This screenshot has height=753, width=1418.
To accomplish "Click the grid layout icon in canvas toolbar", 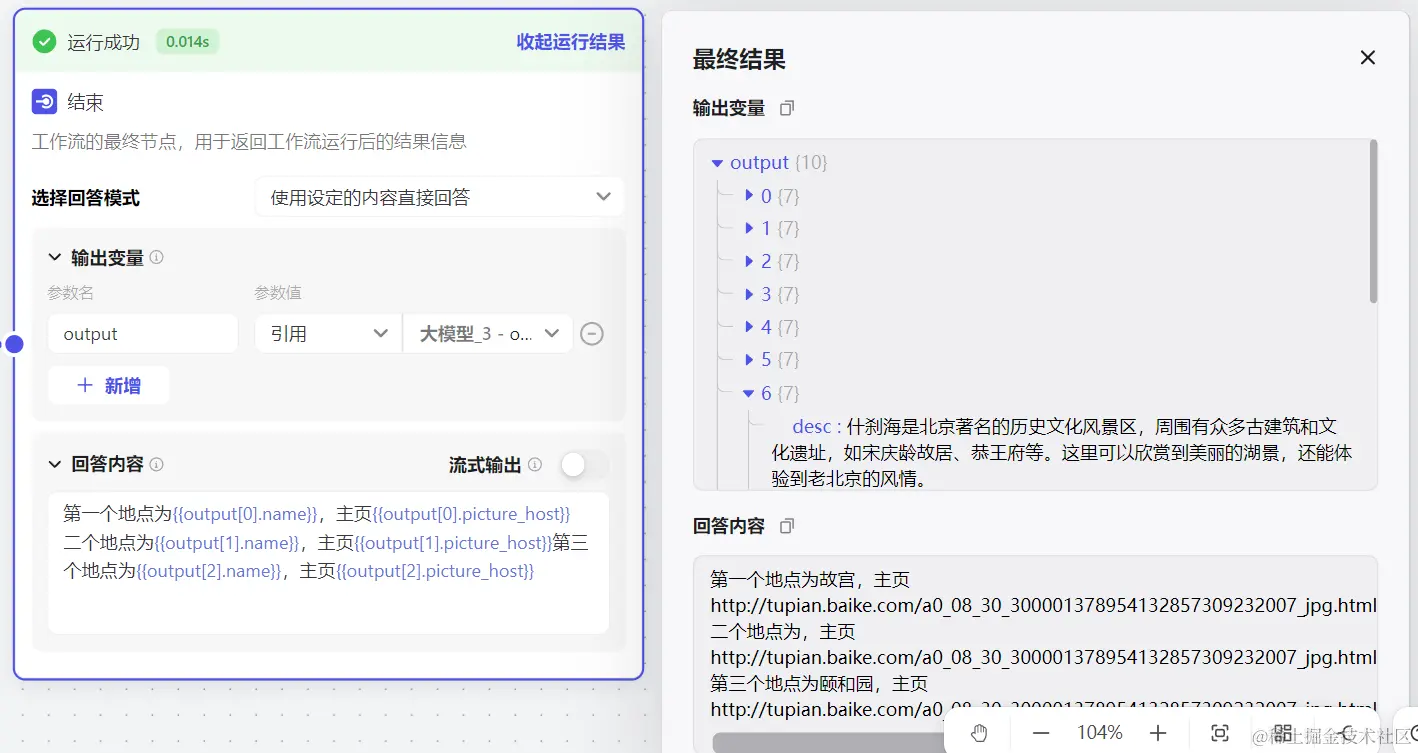I will (x=1282, y=733).
